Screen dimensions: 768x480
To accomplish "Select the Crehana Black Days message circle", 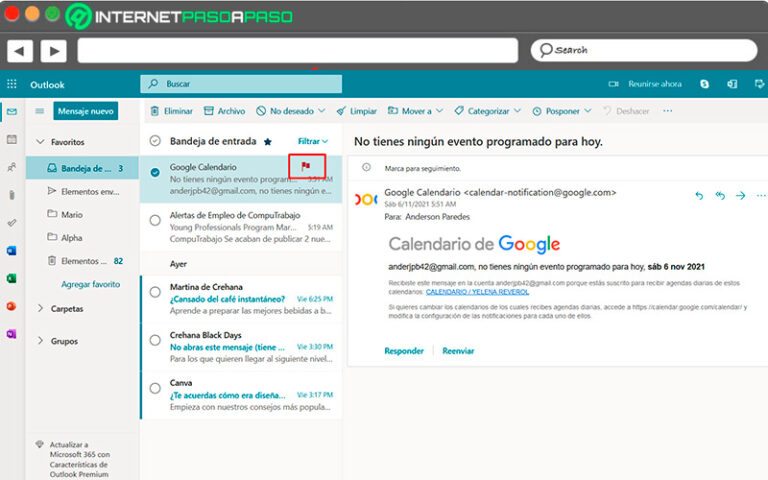I will pyautogui.click(x=155, y=340).
